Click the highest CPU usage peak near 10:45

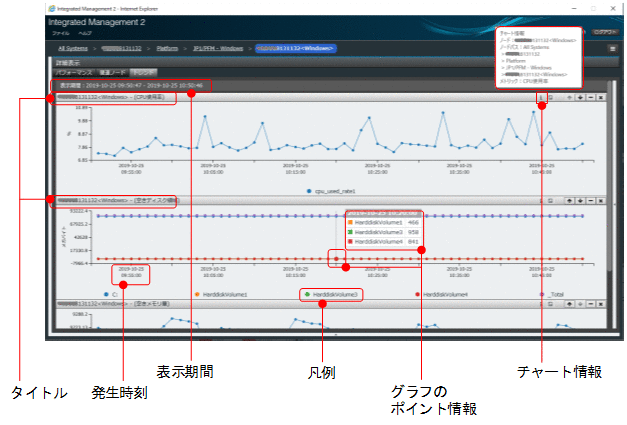533,112
